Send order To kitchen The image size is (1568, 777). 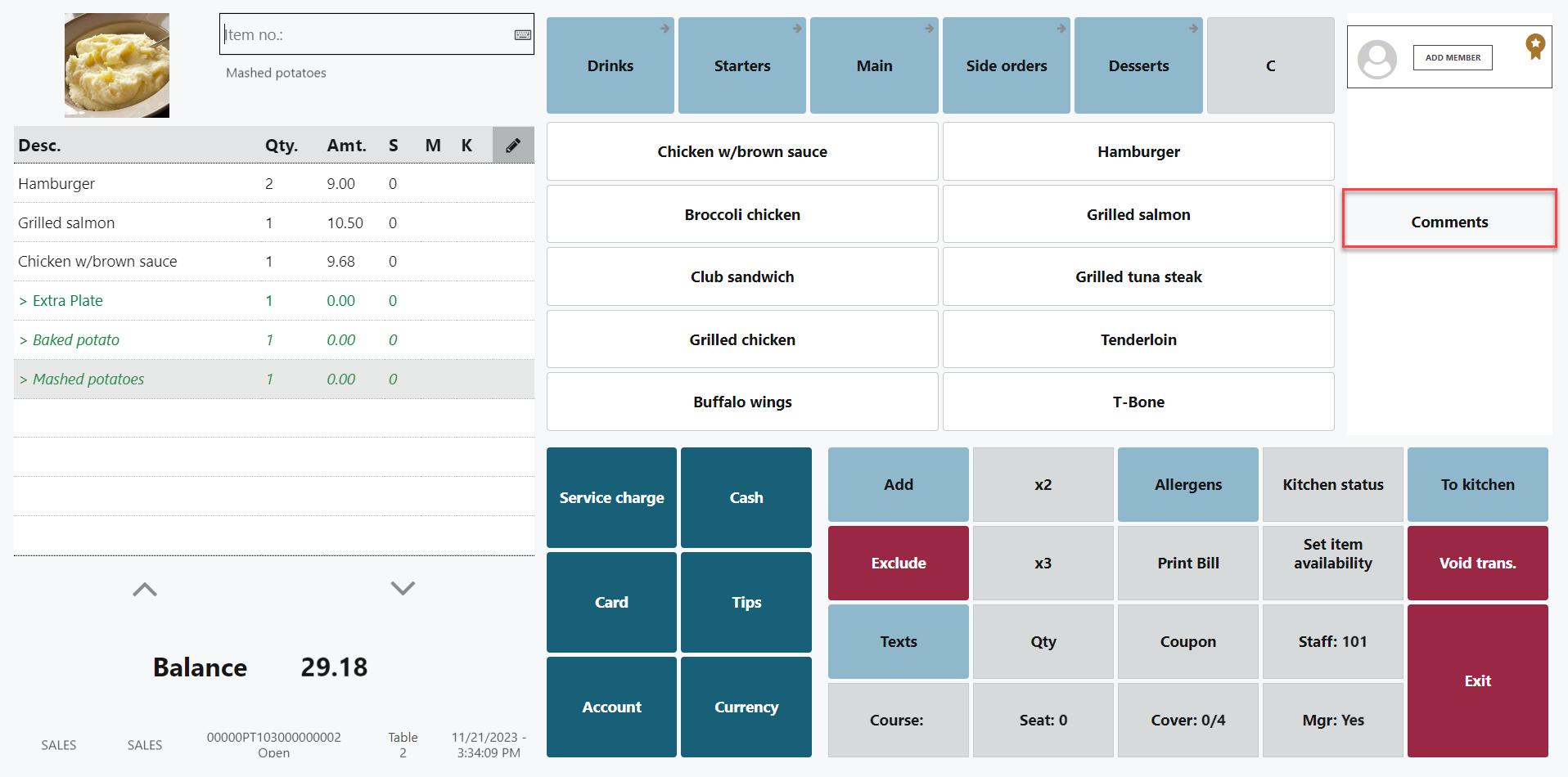point(1477,485)
